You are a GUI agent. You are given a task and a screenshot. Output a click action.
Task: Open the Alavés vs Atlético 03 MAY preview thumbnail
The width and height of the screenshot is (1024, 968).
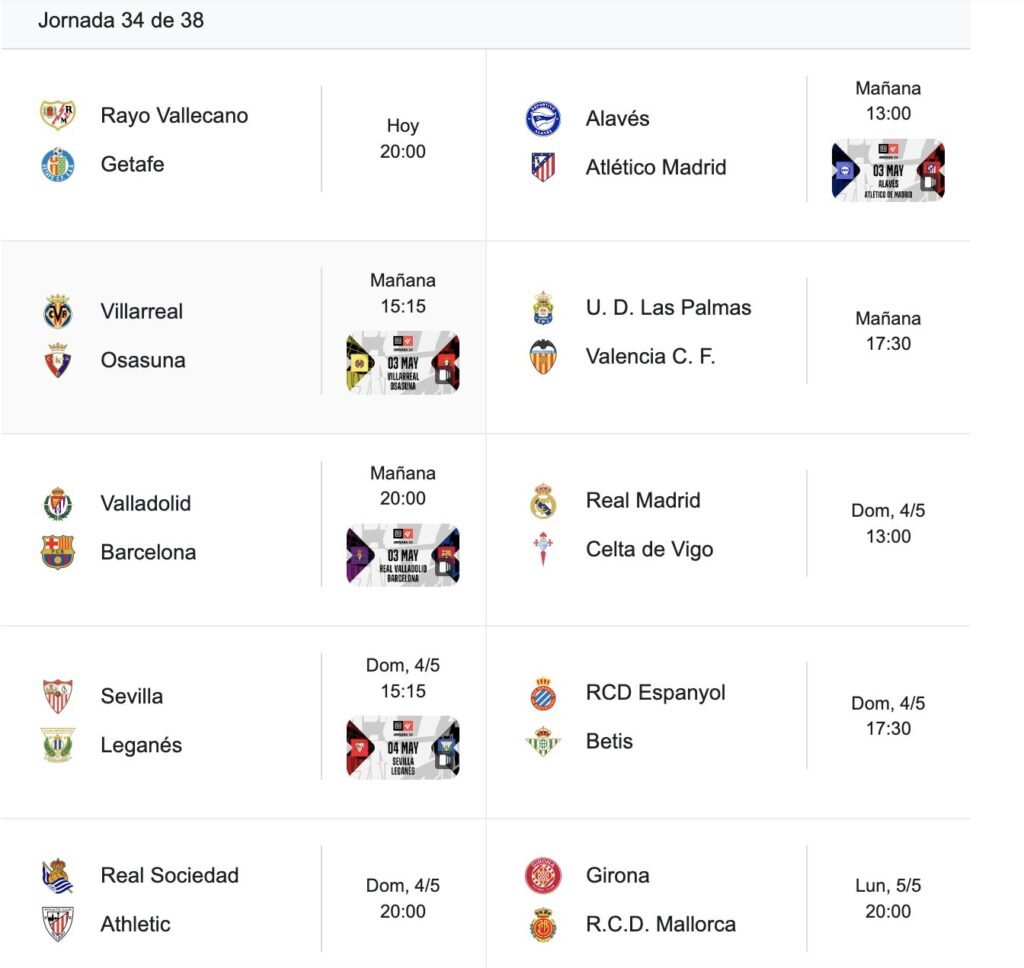pyautogui.click(x=888, y=170)
